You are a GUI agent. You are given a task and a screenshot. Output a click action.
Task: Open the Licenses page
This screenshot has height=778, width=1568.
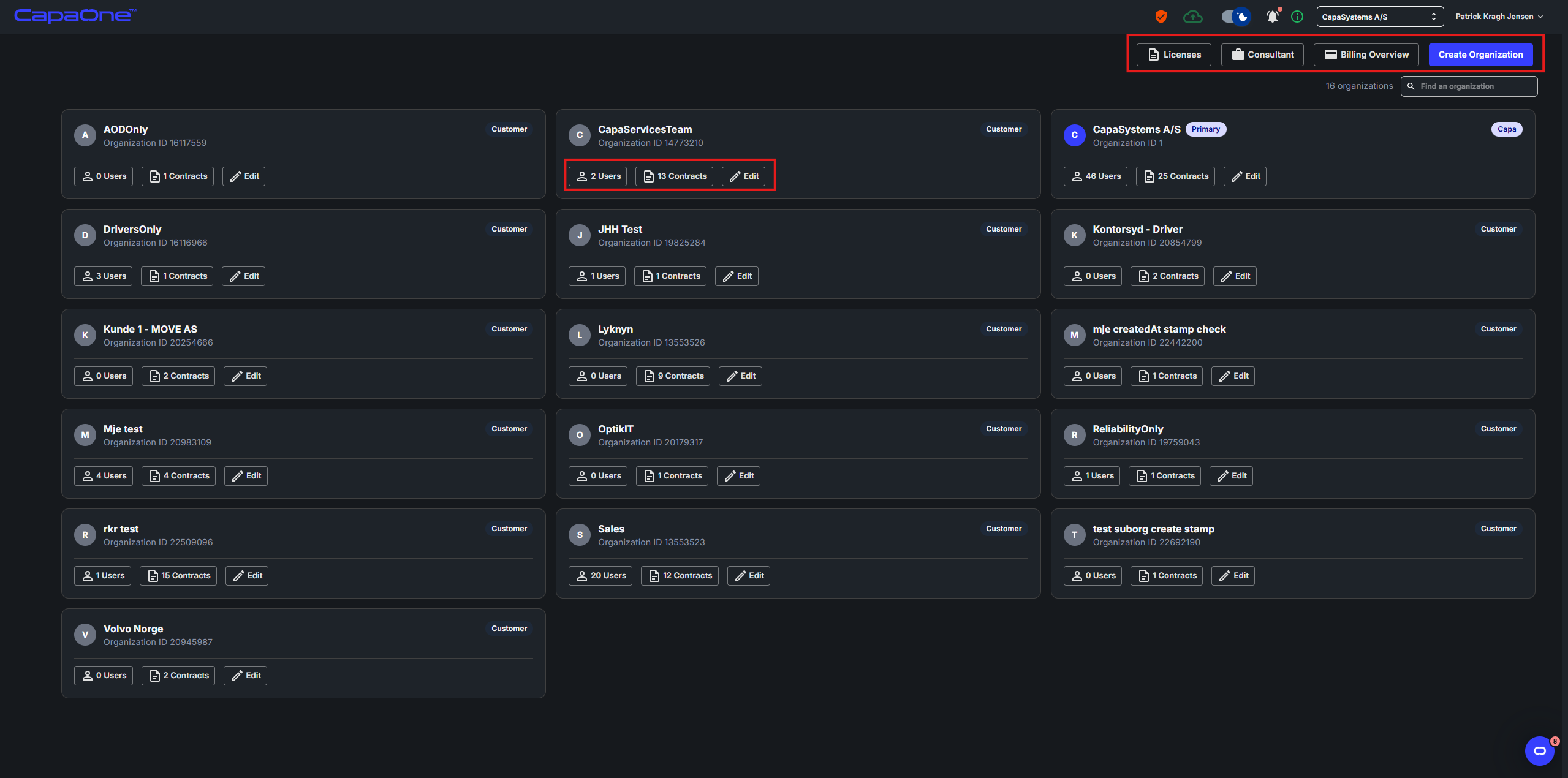point(1174,55)
